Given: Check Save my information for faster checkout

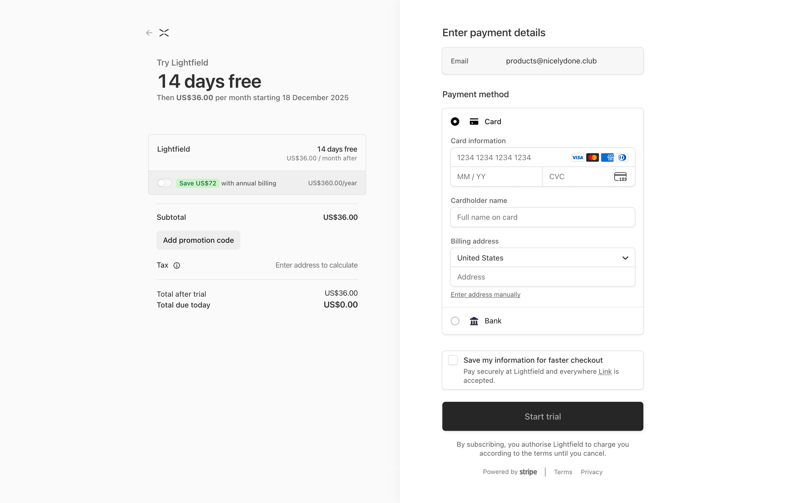Looking at the screenshot, I should pyautogui.click(x=453, y=360).
